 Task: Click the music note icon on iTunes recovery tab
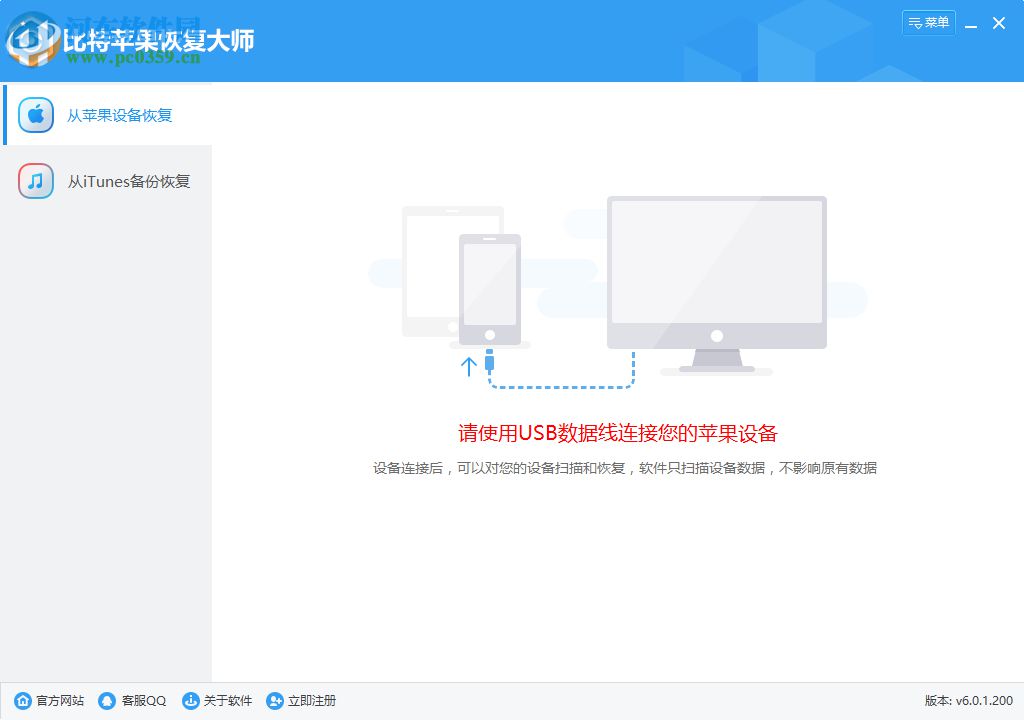coord(35,181)
